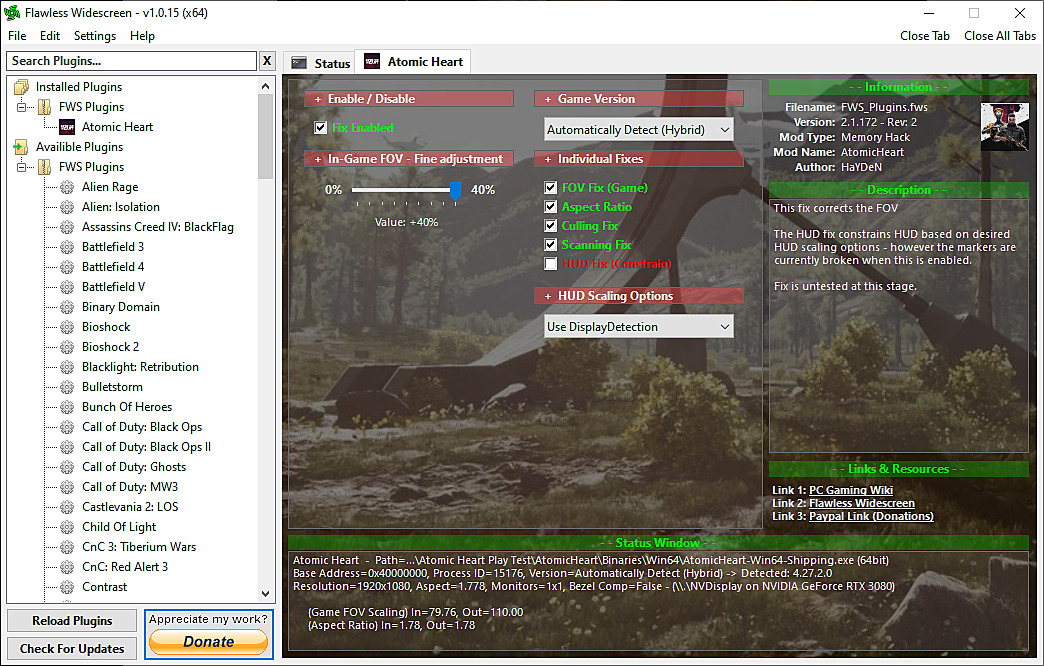
Task: Click the Availible Plugins download folder icon
Action: tap(21, 147)
